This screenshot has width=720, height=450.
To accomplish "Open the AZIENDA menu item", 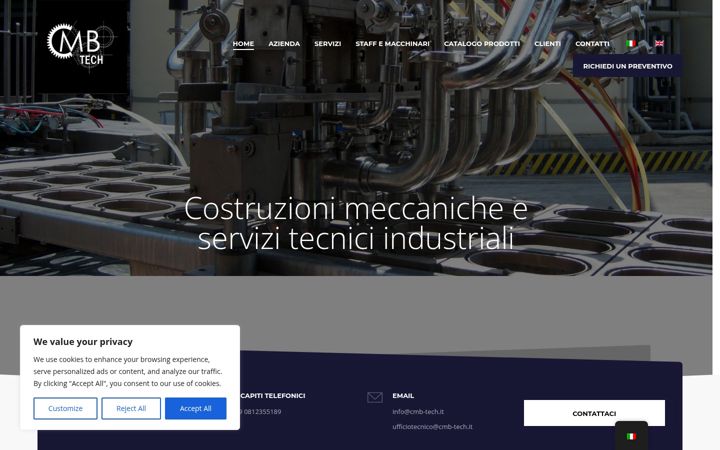I will (284, 44).
